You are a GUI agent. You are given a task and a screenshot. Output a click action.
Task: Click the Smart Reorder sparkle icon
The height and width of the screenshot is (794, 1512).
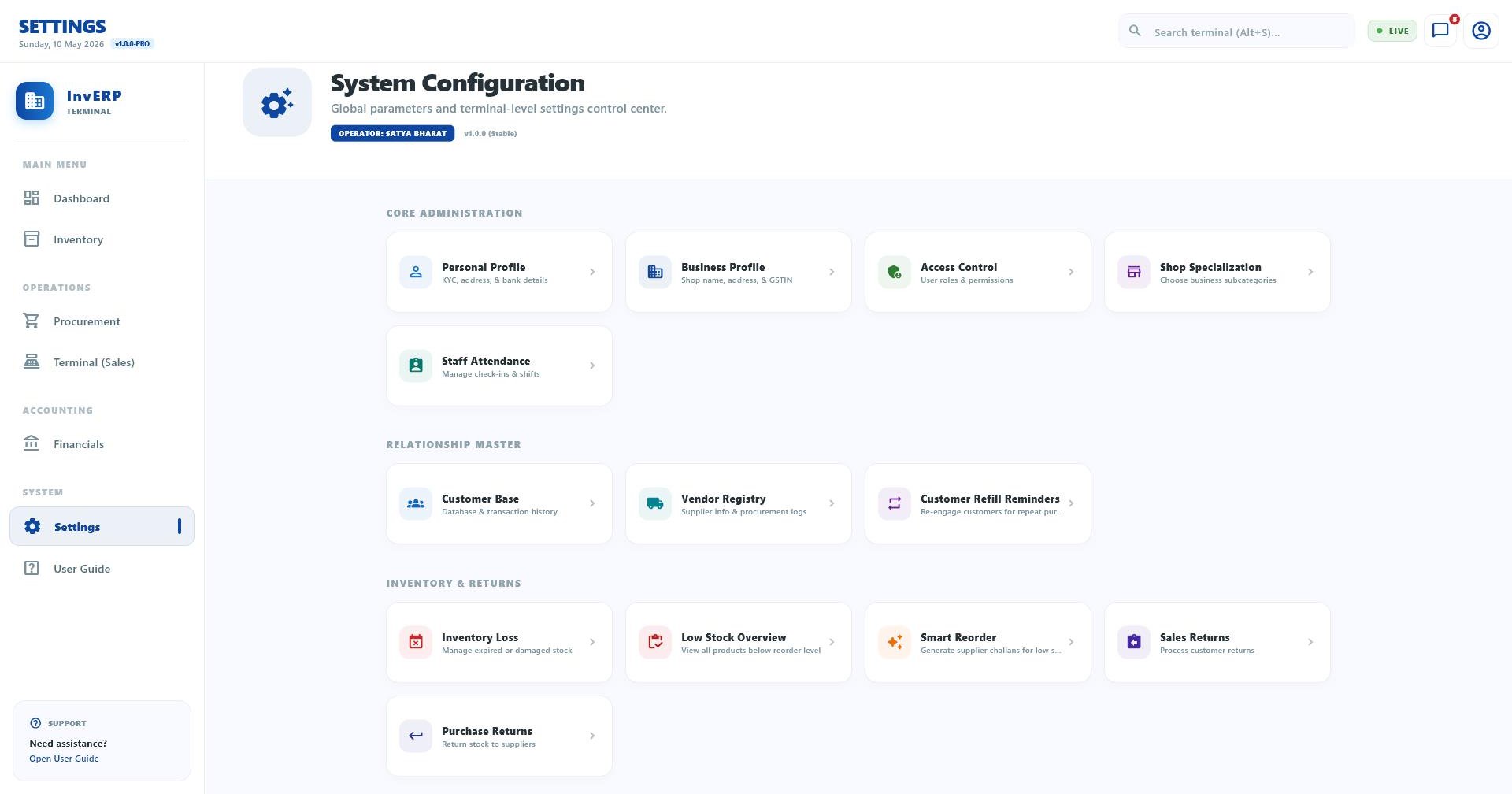pyautogui.click(x=895, y=643)
